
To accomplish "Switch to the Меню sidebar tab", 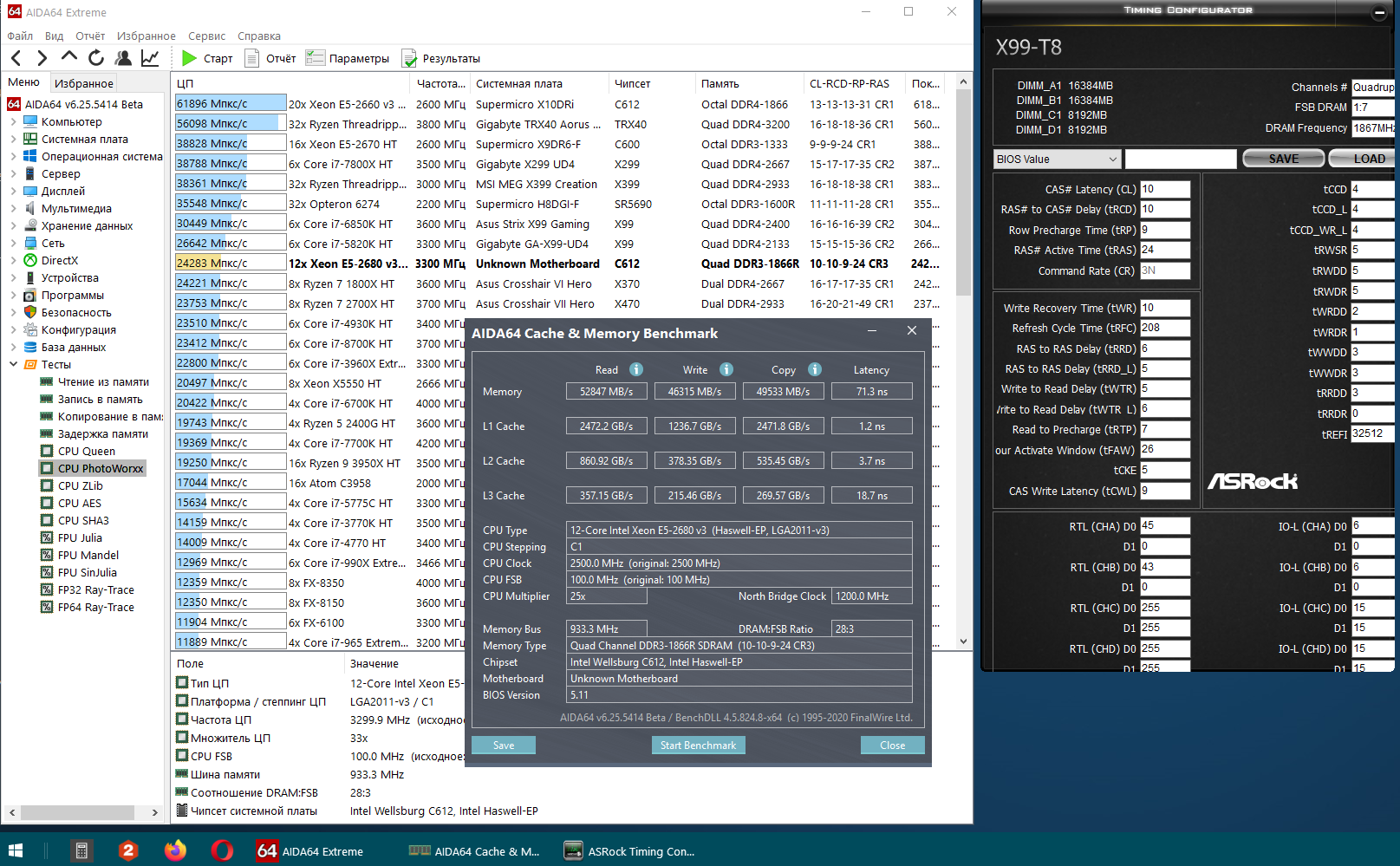I will 24,82.
